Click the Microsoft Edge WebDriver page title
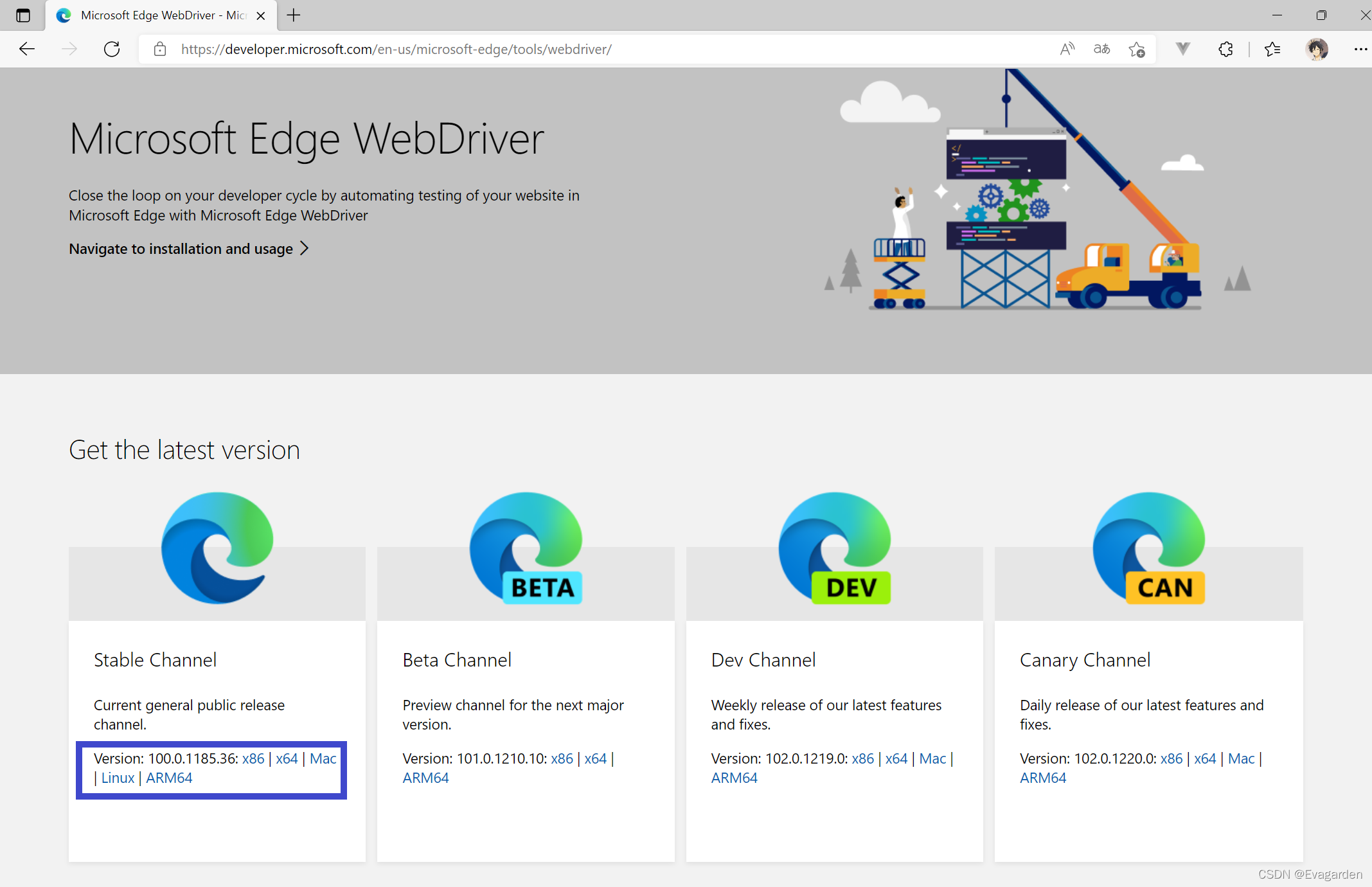Viewport: 1372px width, 887px height. (307, 139)
